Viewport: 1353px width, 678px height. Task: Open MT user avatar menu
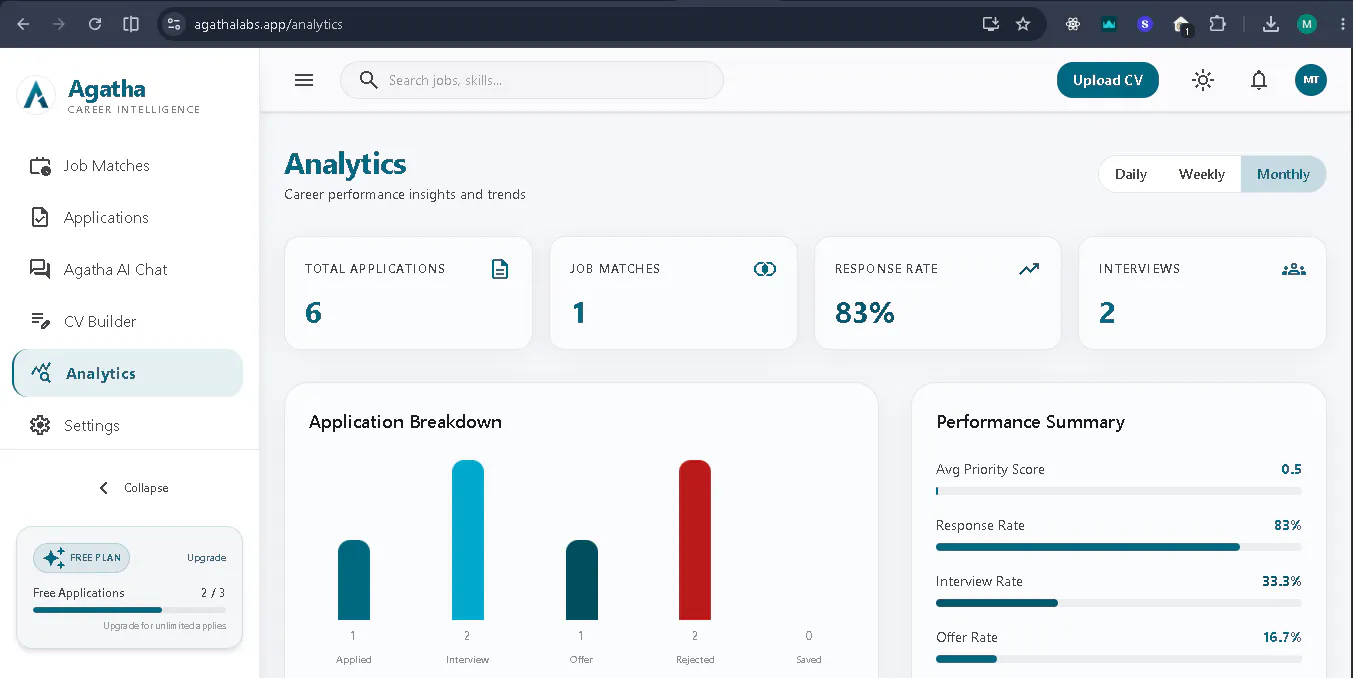(x=1310, y=80)
